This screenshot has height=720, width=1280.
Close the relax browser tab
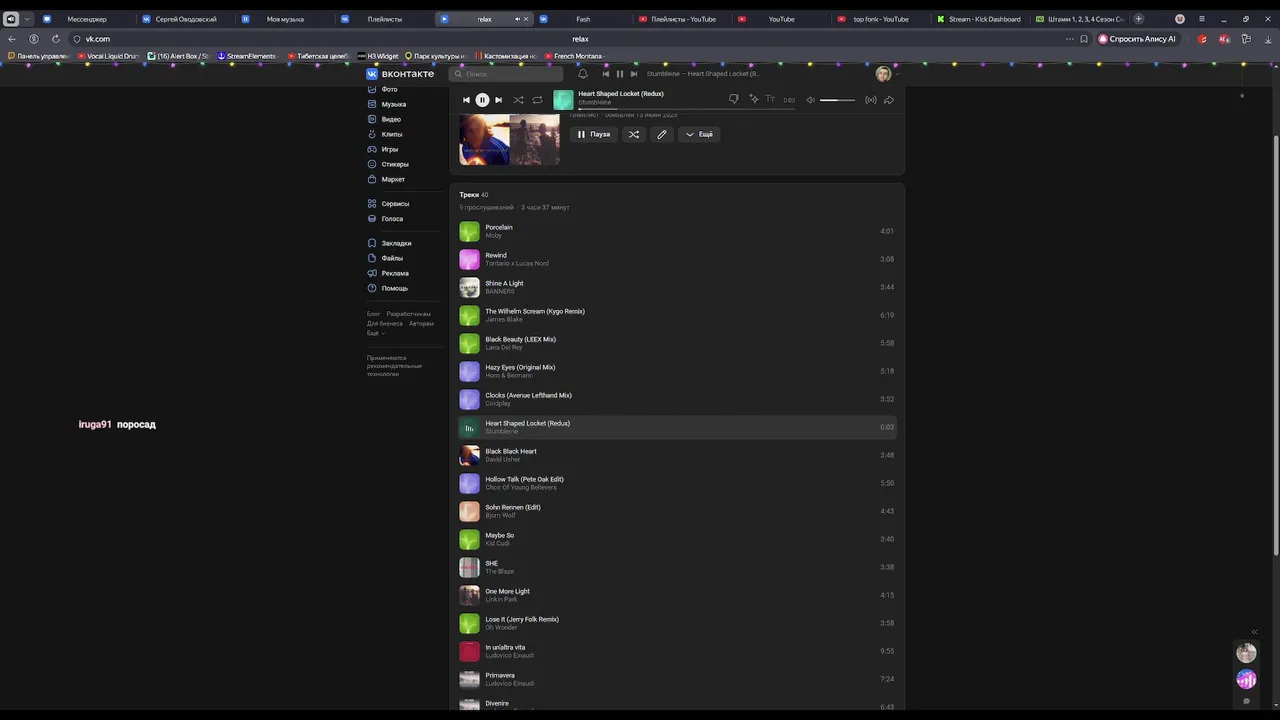click(x=526, y=19)
